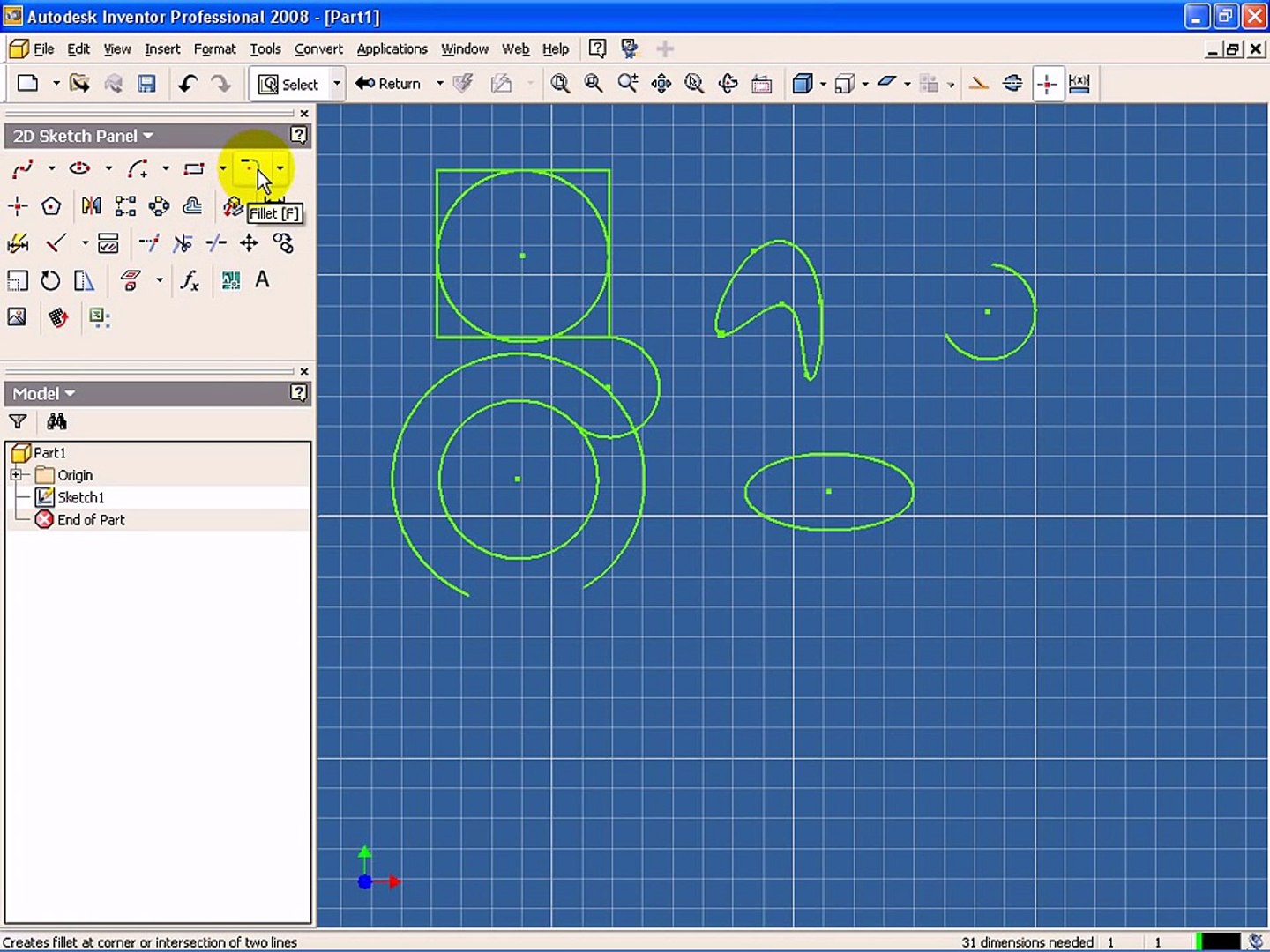Click the Pan view tool
The height and width of the screenshot is (952, 1270).
click(x=661, y=84)
